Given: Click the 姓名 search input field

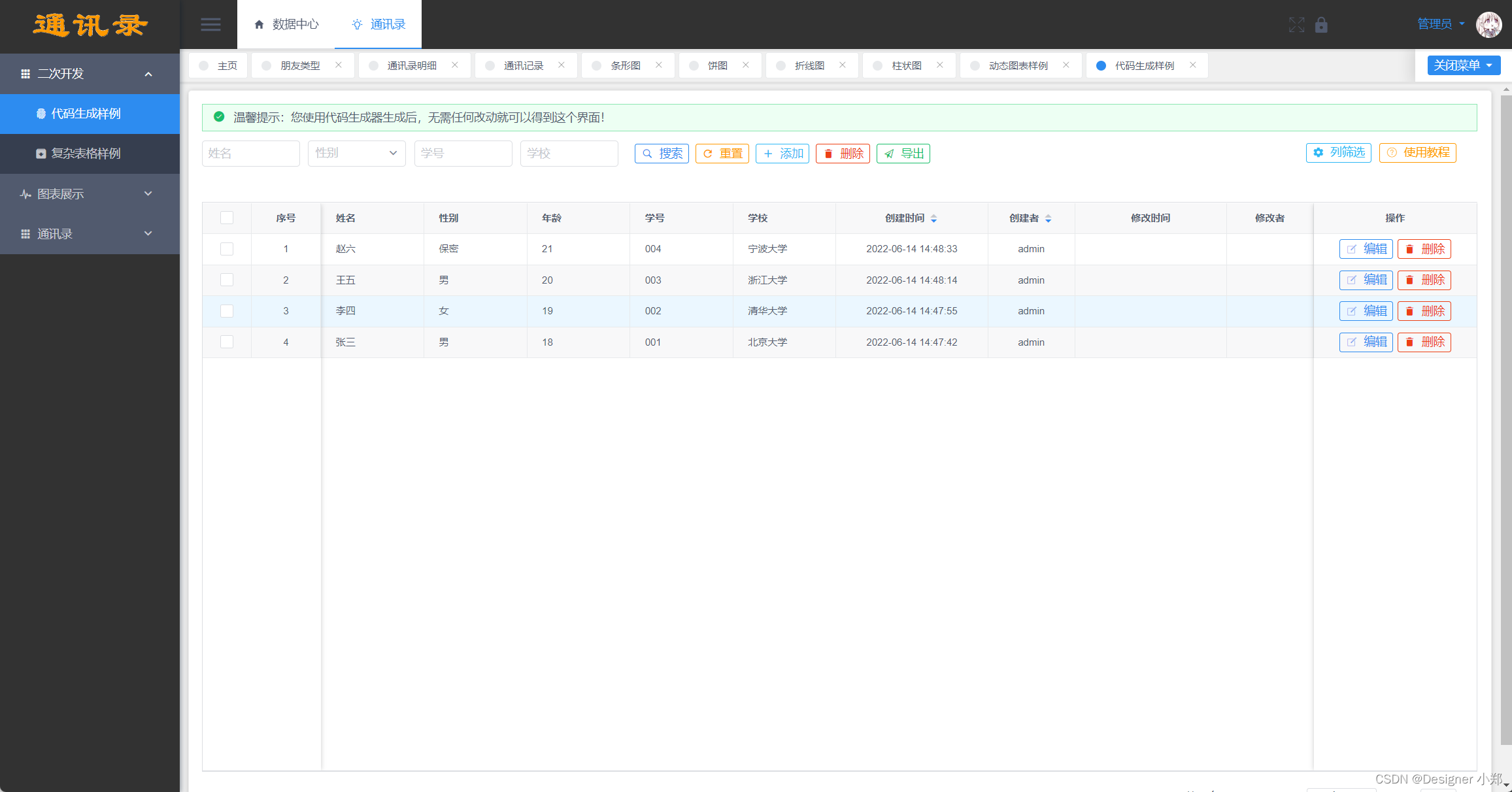Looking at the screenshot, I should 250,153.
